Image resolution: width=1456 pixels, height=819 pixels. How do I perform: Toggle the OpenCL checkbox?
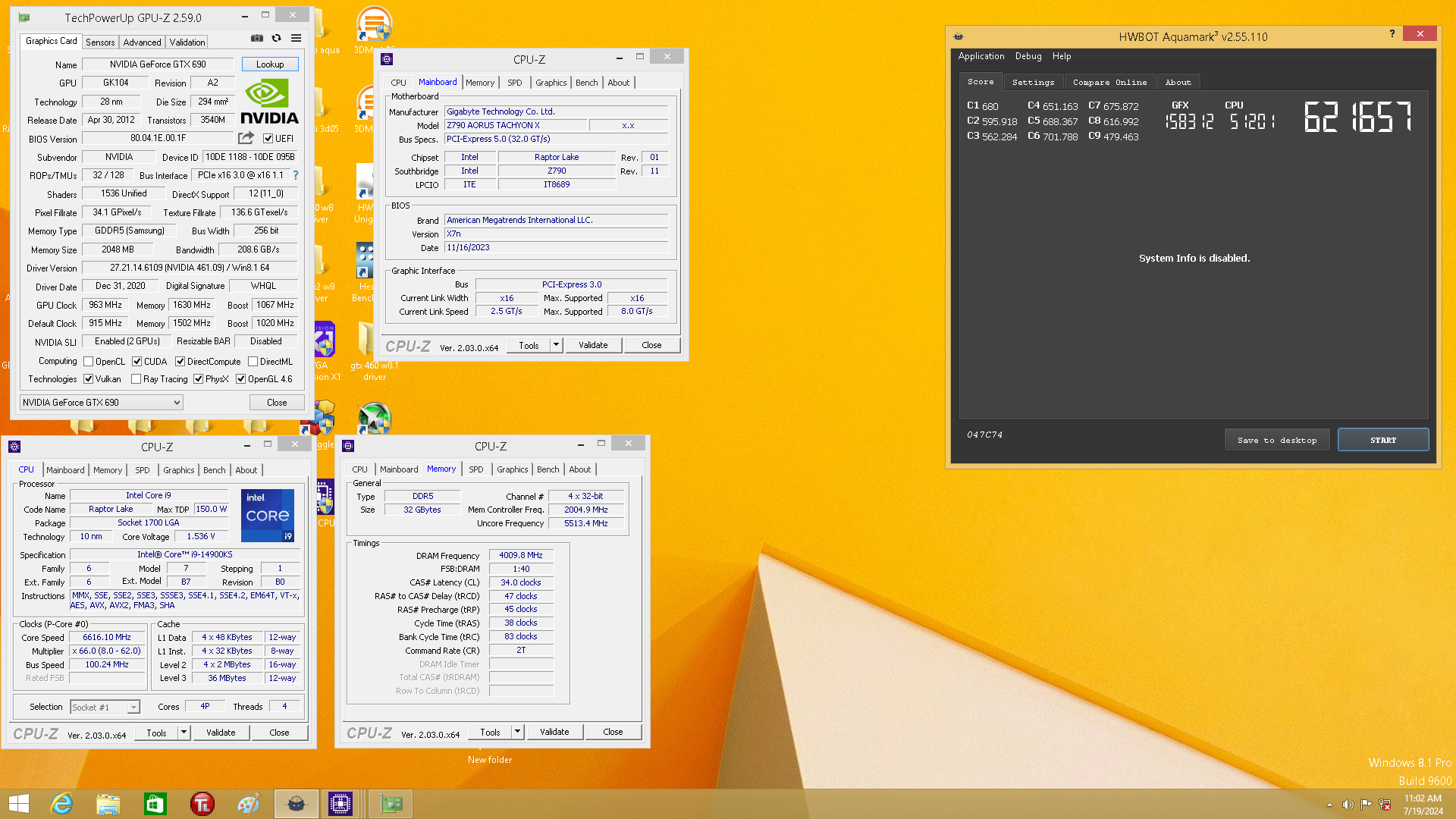[x=88, y=362]
